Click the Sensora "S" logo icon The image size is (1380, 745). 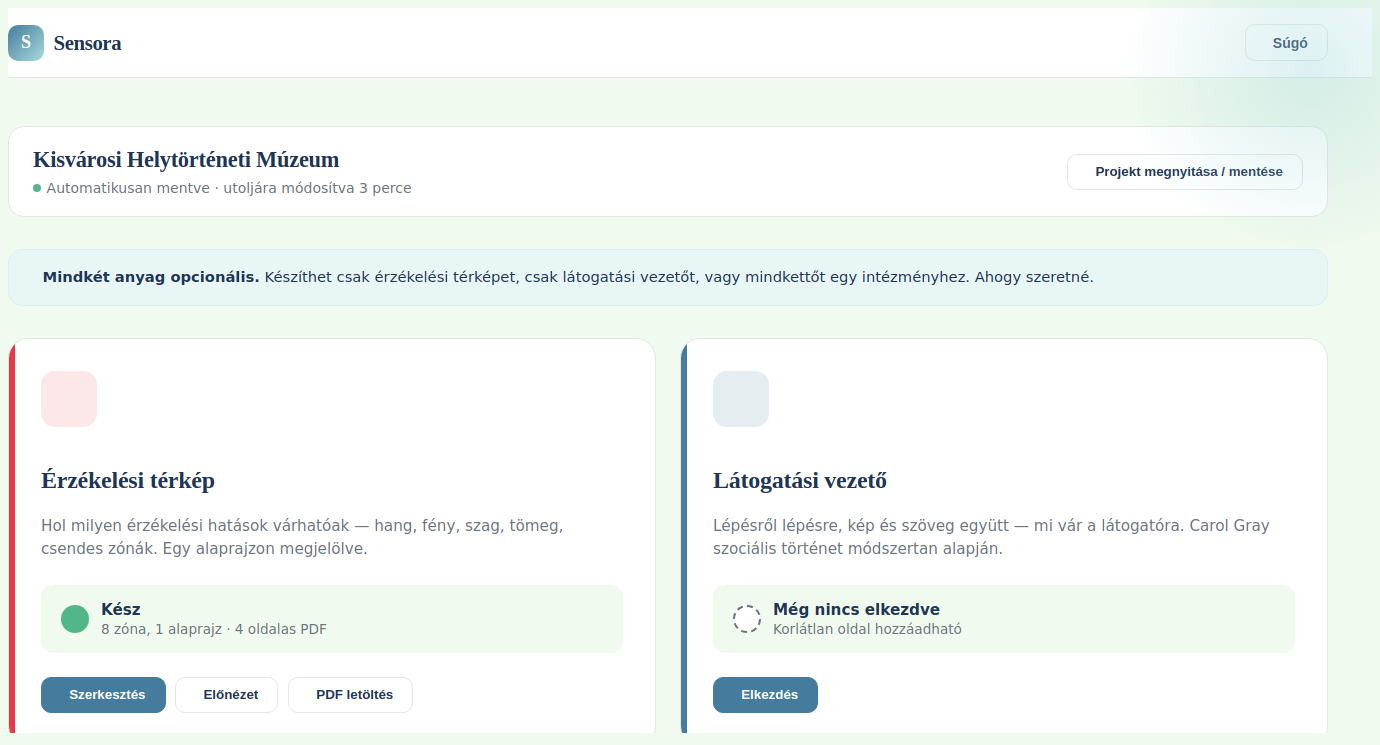pyautogui.click(x=26, y=43)
